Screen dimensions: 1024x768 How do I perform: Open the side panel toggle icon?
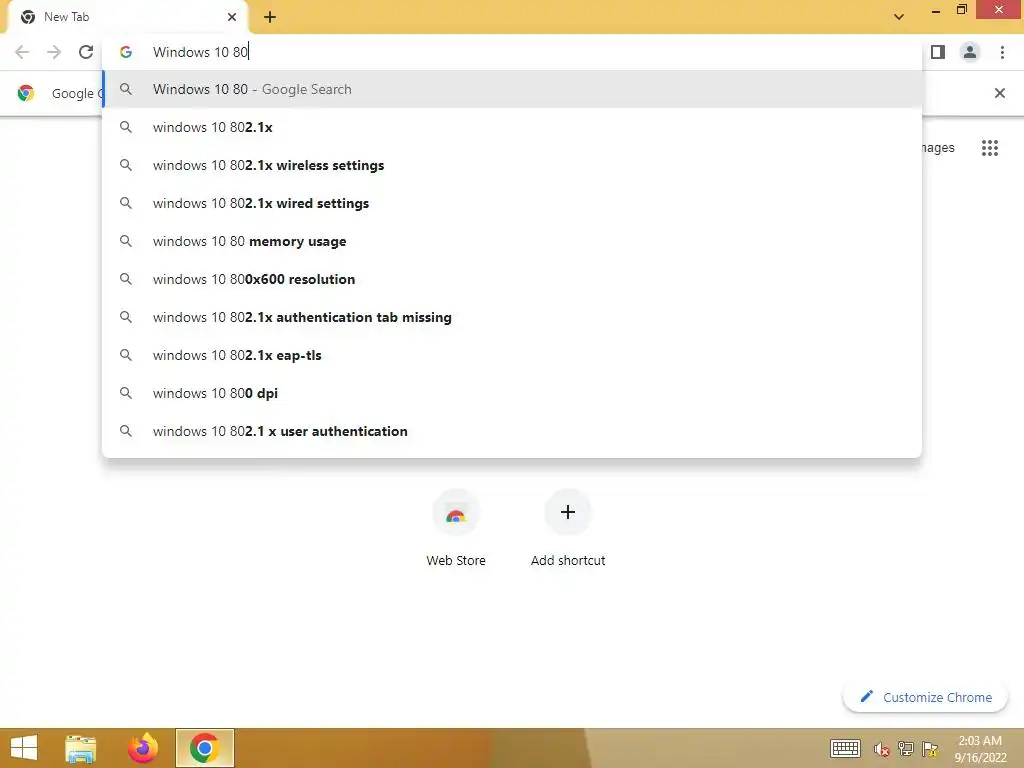[x=938, y=52]
